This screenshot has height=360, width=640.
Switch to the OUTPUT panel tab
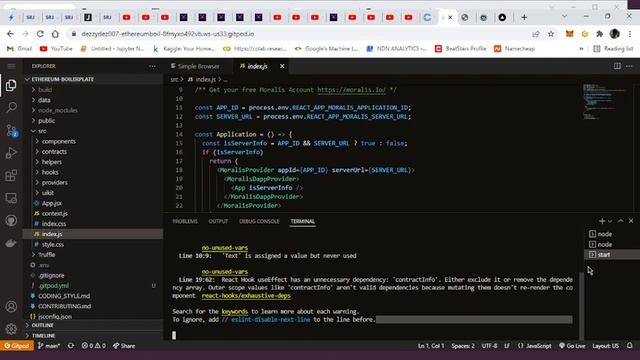click(218, 221)
